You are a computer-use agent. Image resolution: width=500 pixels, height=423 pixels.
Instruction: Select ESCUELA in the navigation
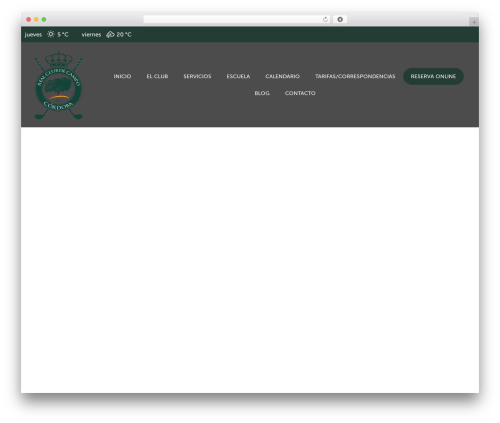(238, 76)
